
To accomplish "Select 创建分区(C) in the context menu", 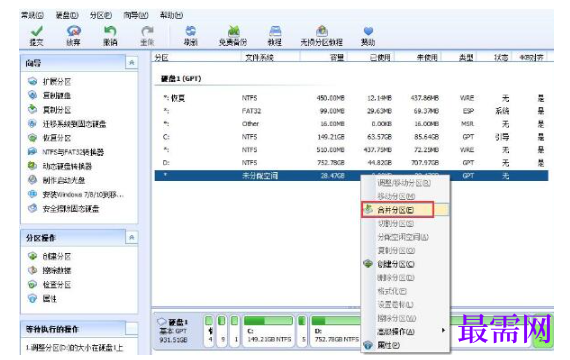I will point(405,264).
